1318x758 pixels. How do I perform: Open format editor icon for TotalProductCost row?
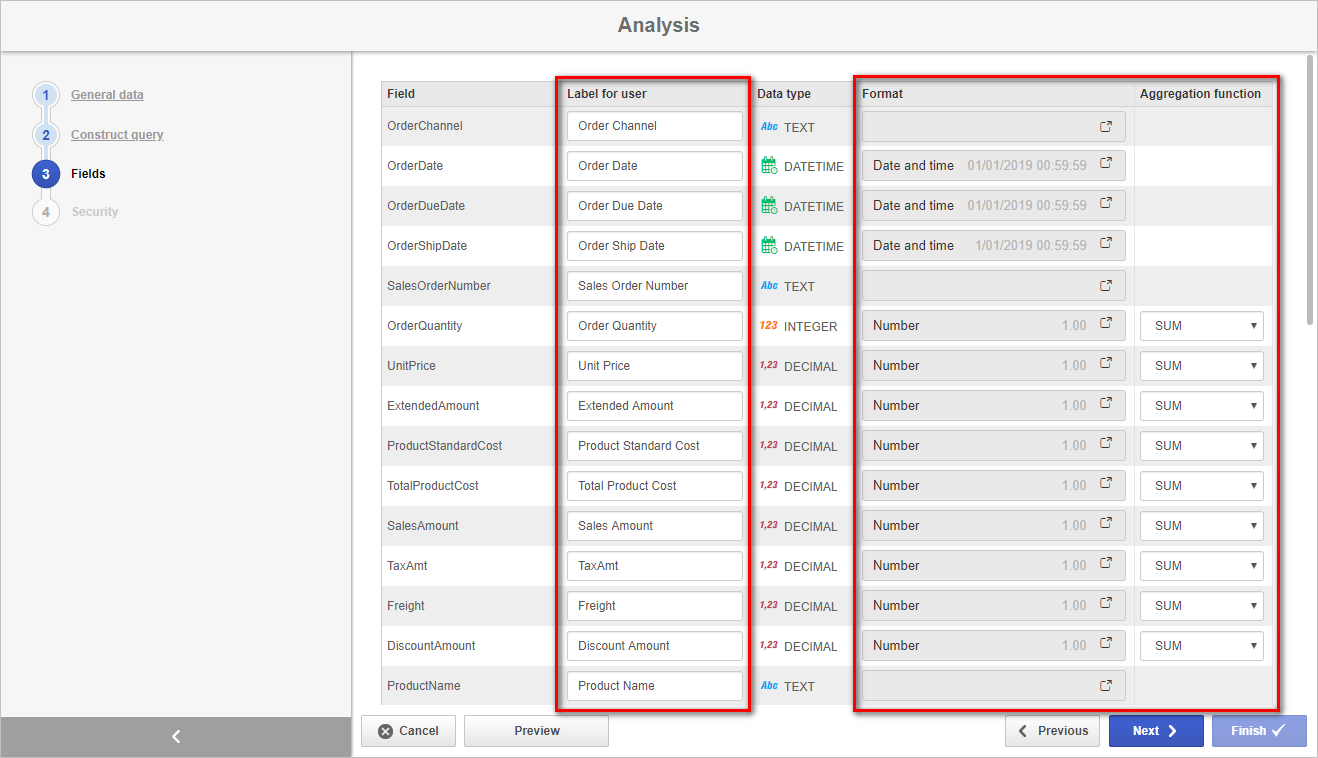point(1106,484)
